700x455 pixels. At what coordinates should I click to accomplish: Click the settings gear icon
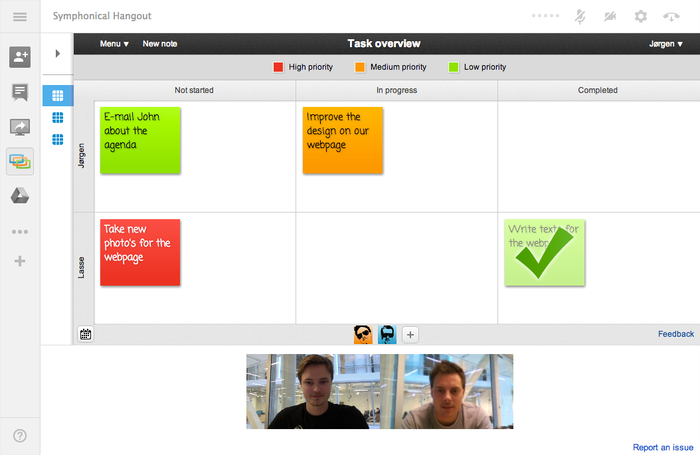(x=641, y=17)
